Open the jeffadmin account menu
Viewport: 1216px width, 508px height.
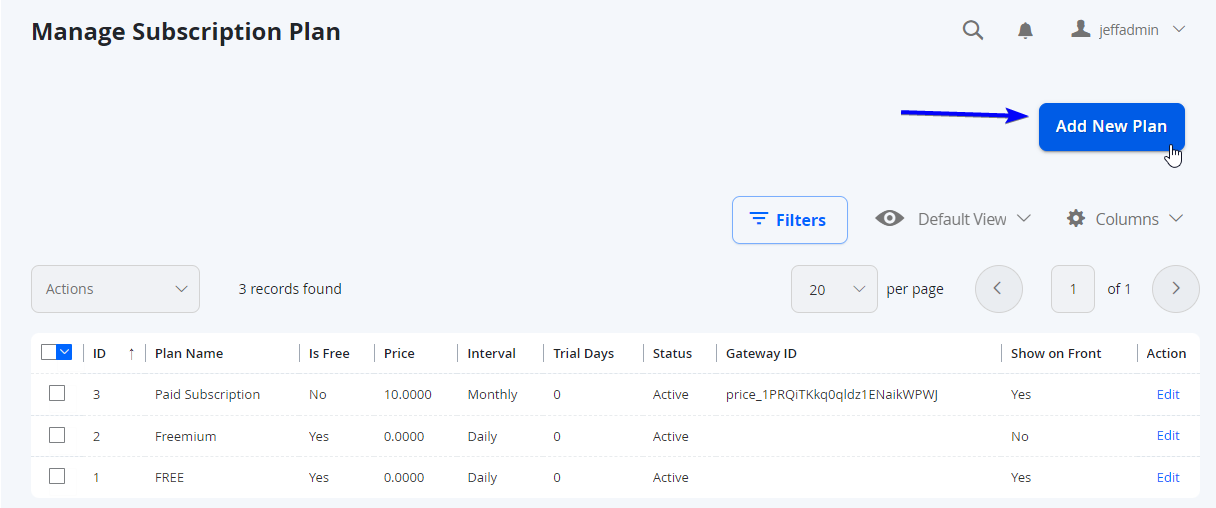point(1128,30)
